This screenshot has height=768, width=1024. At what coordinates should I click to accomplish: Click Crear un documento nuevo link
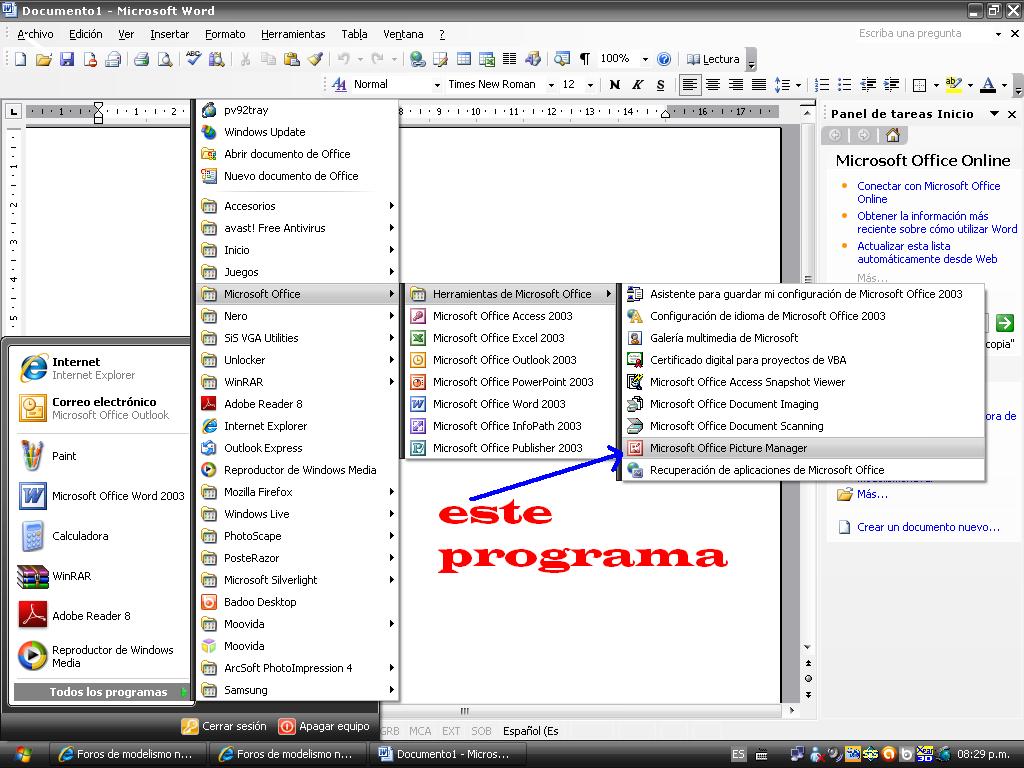pos(928,527)
